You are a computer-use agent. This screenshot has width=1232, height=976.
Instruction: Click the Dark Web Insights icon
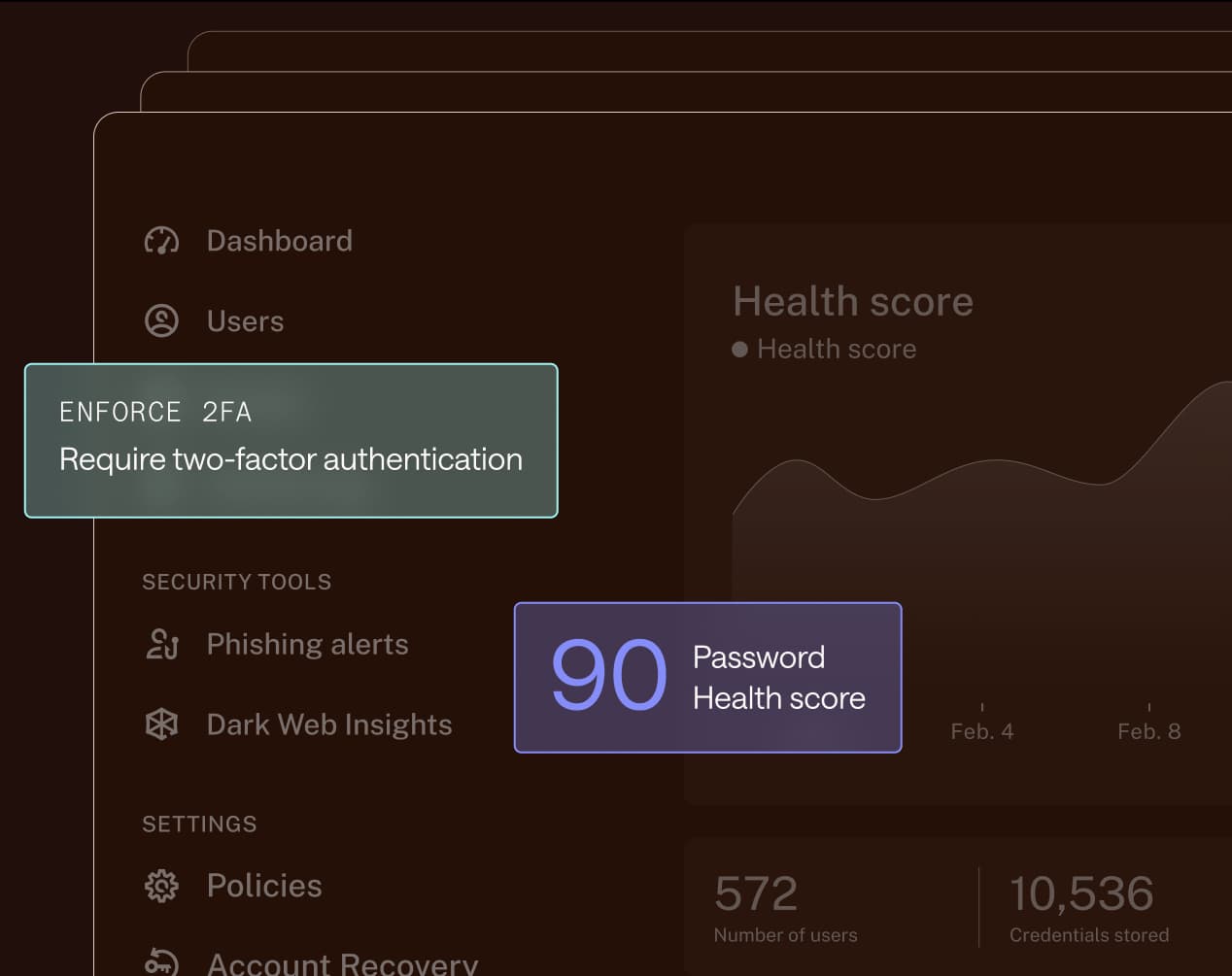pos(161,724)
